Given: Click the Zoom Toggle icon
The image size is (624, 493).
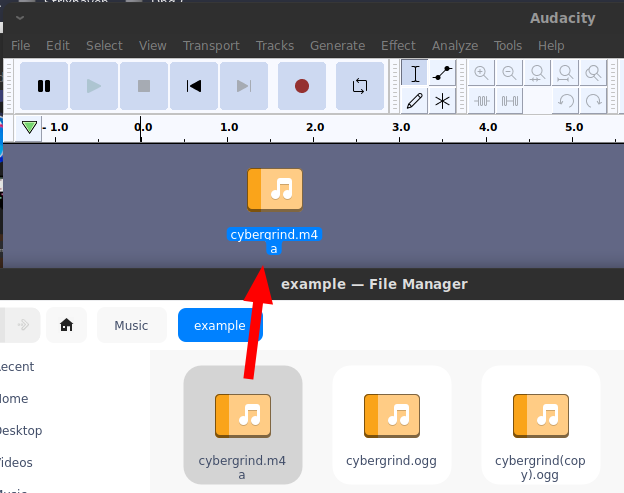Looking at the screenshot, I should 593,73.
